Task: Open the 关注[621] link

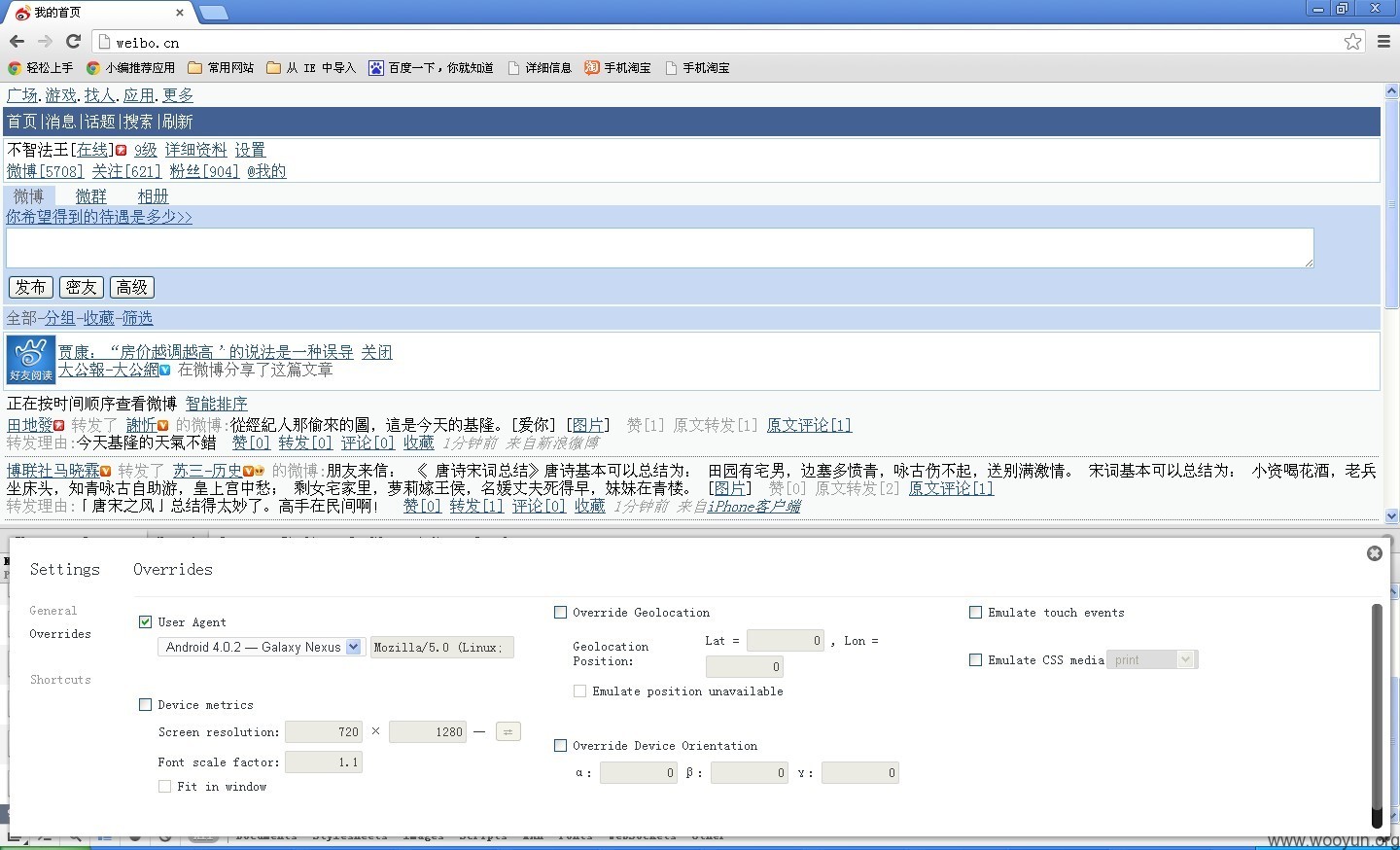Action: [126, 171]
